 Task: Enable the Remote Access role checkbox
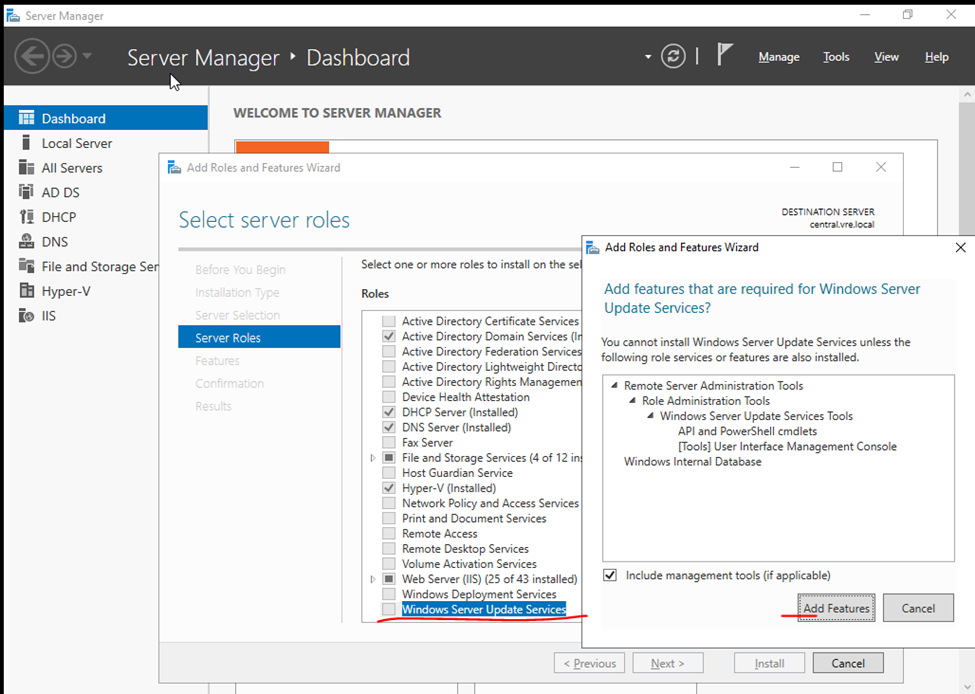[x=388, y=533]
